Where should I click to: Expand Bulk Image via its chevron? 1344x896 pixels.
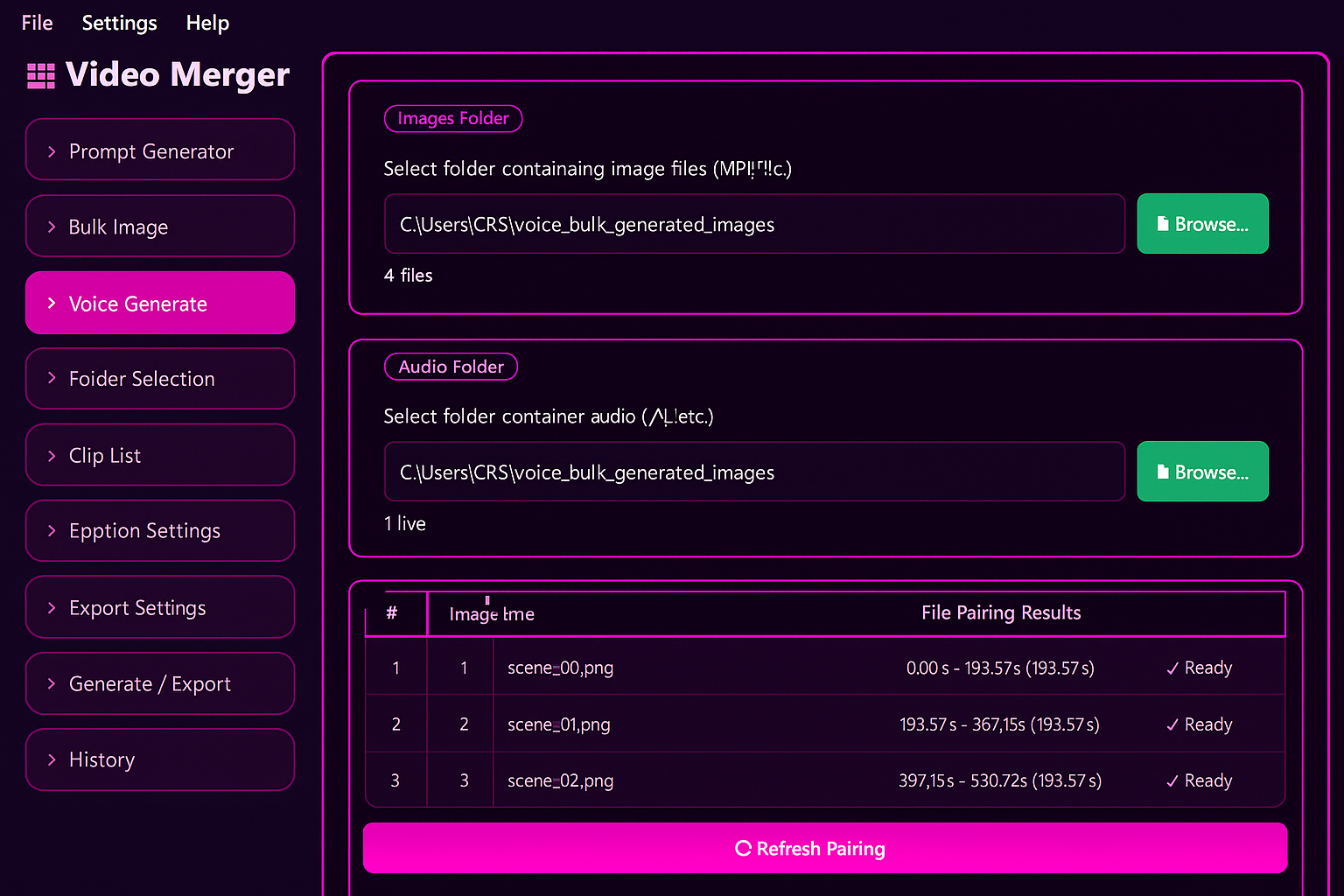pyautogui.click(x=52, y=227)
